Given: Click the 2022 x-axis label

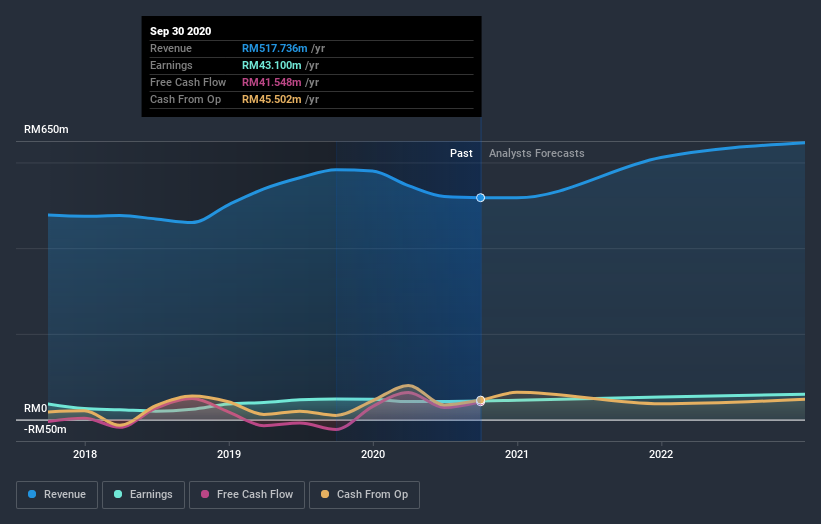Looking at the screenshot, I should [661, 454].
